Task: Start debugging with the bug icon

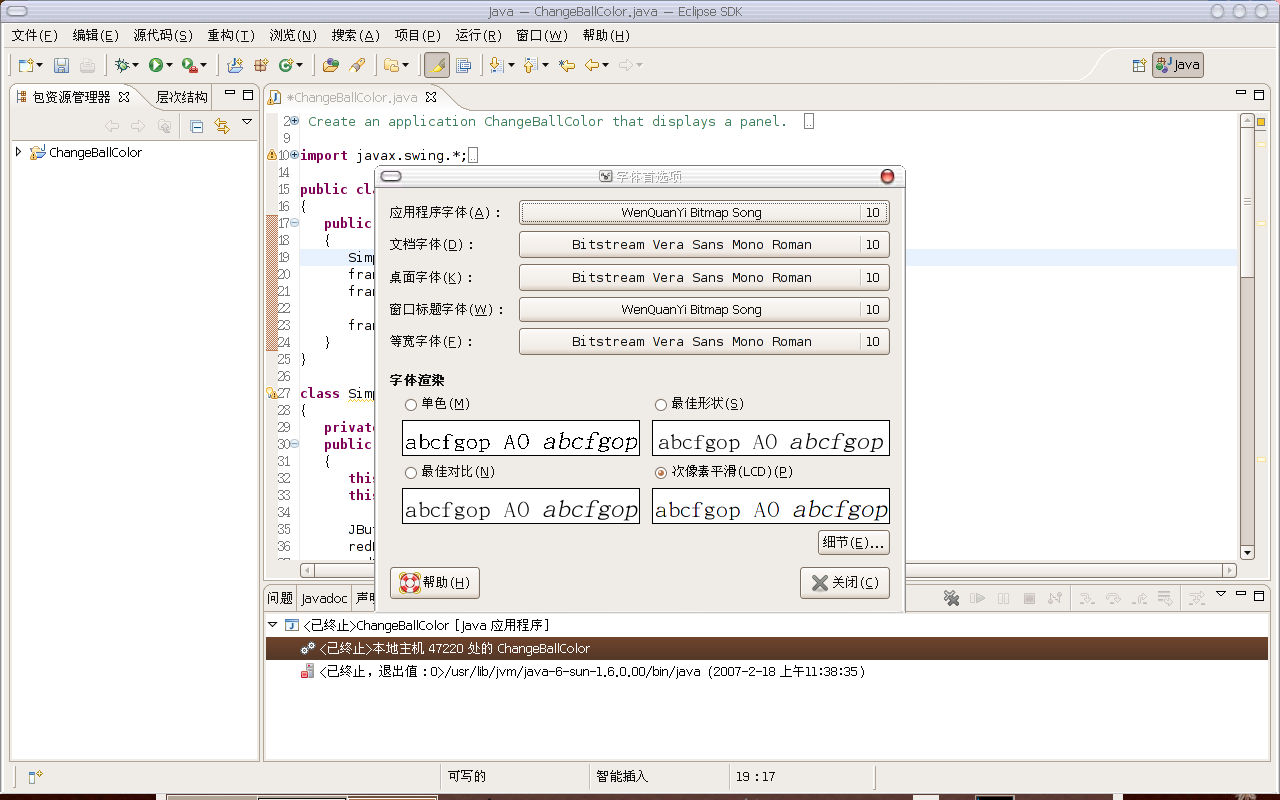Action: [122, 65]
